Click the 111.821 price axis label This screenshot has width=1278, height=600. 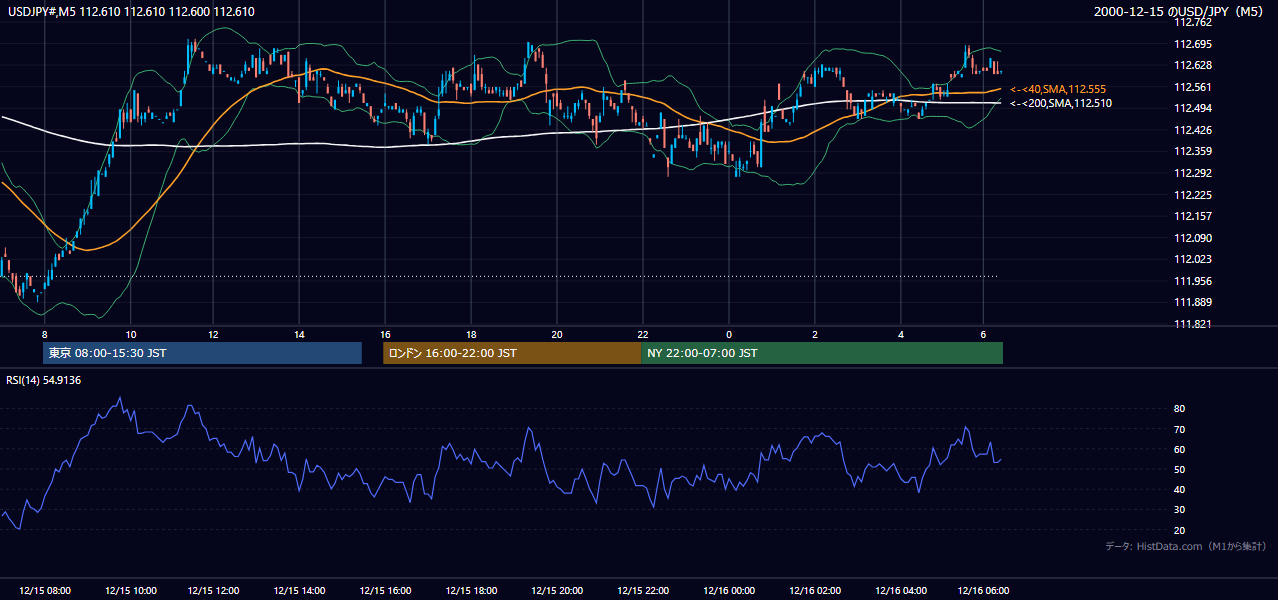point(1192,324)
